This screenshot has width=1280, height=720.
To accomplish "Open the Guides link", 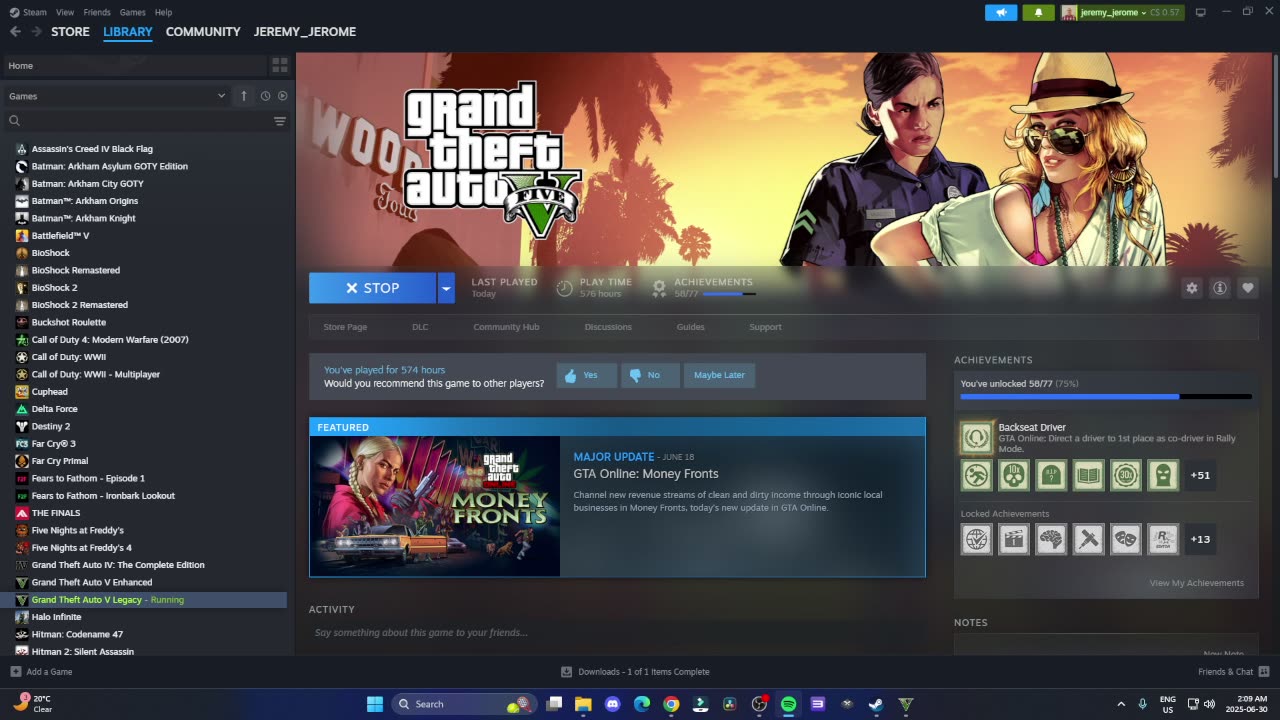I will click(690, 327).
